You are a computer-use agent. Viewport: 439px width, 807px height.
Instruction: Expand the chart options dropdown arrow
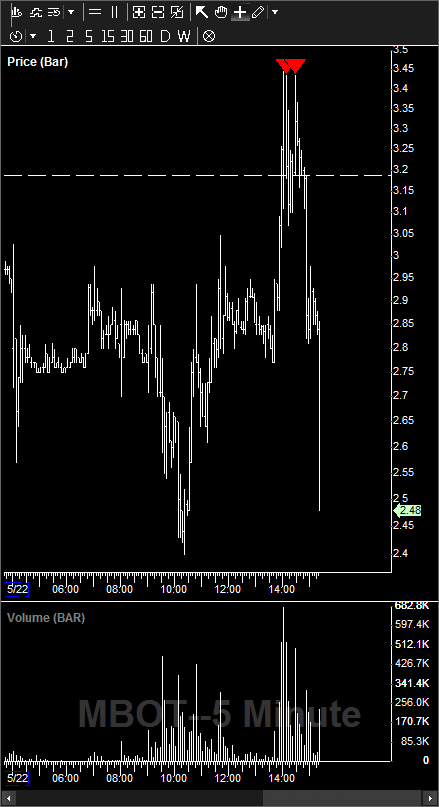click(x=71, y=12)
